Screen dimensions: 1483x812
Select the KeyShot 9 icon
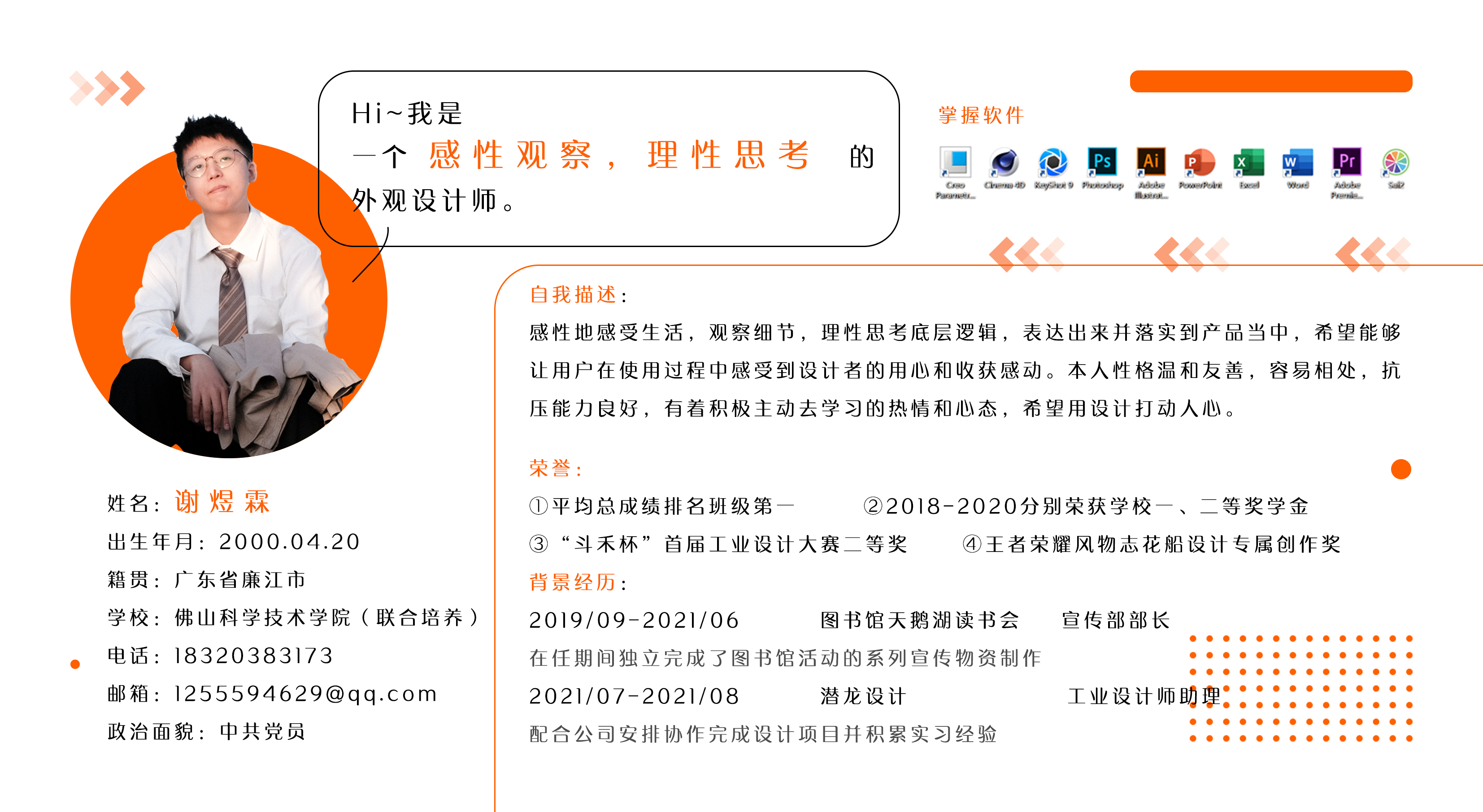[1053, 163]
